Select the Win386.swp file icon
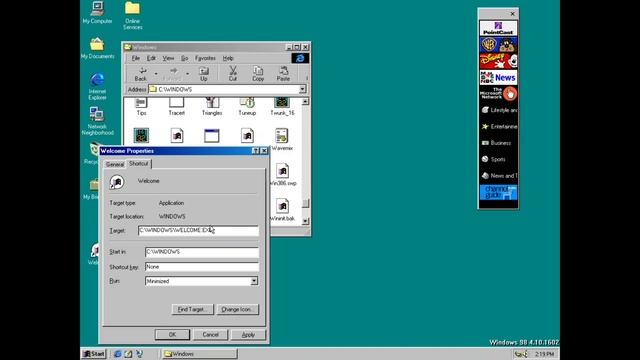This screenshot has width=640, height=360. point(282,175)
